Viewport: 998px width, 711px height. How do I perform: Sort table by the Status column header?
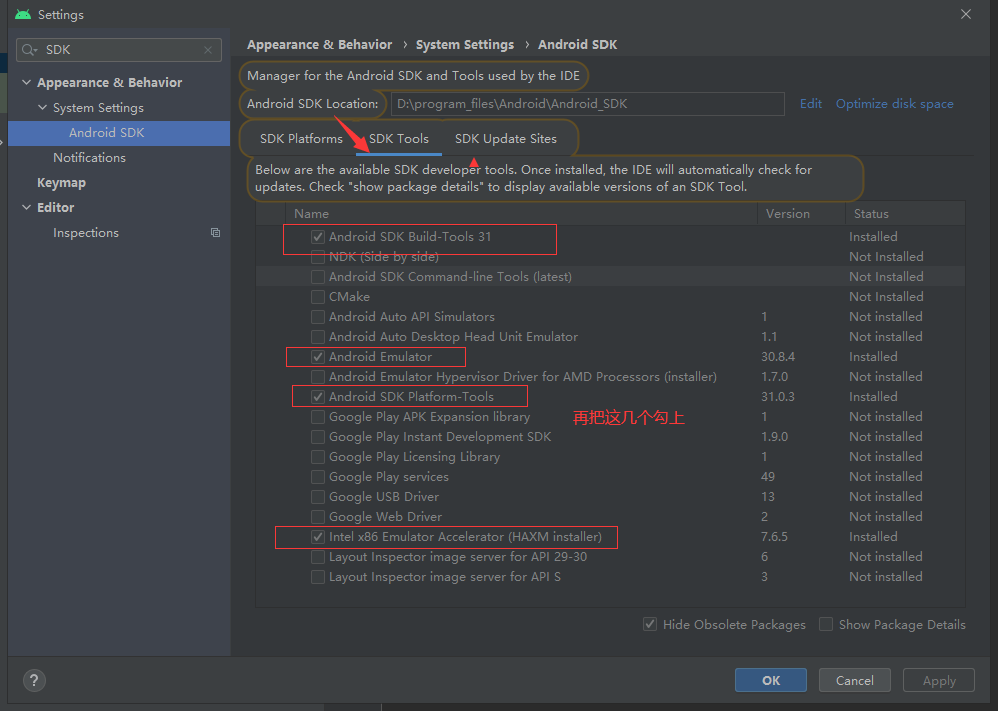click(x=905, y=214)
